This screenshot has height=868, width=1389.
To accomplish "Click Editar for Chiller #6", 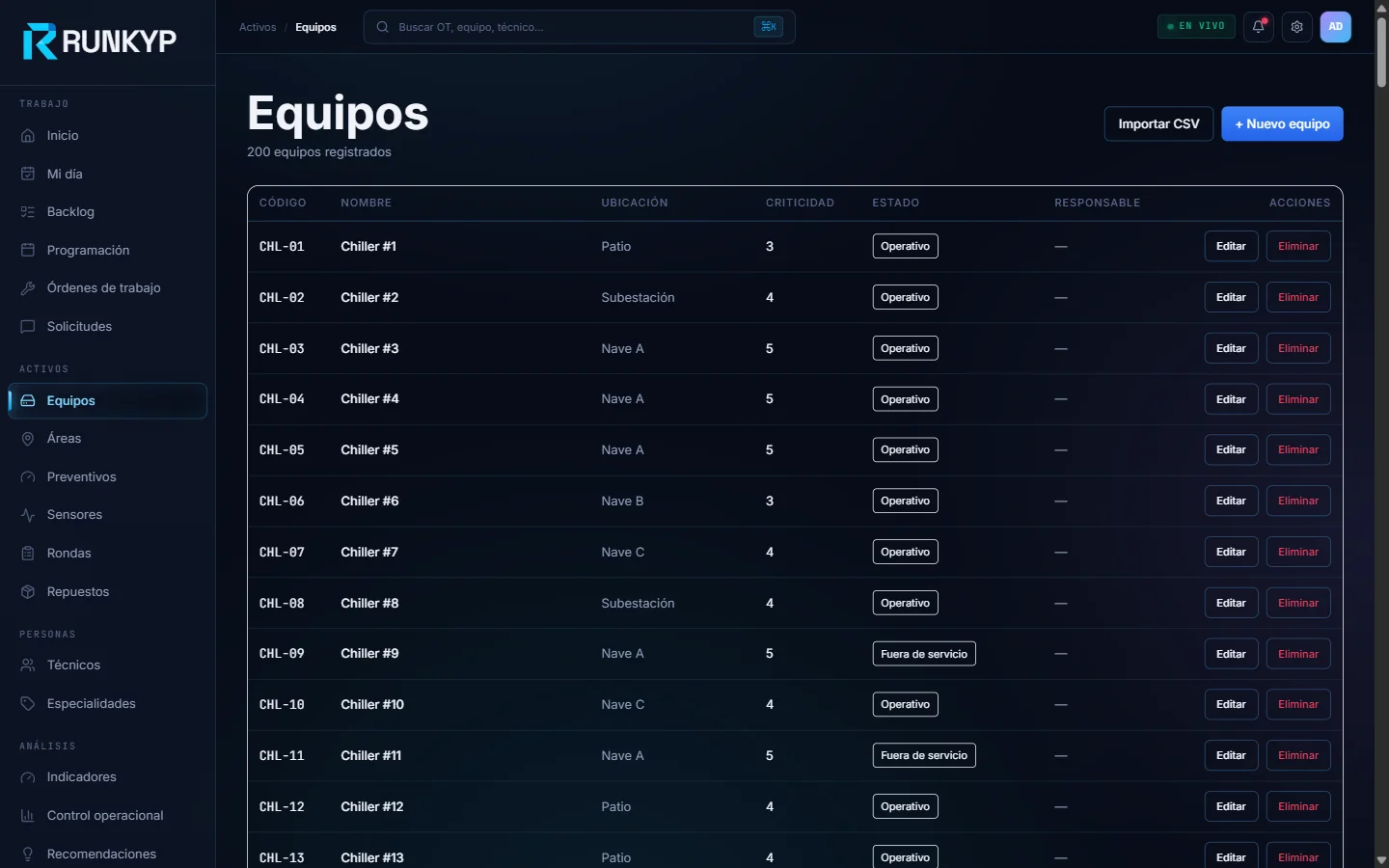I will click(1231, 501).
